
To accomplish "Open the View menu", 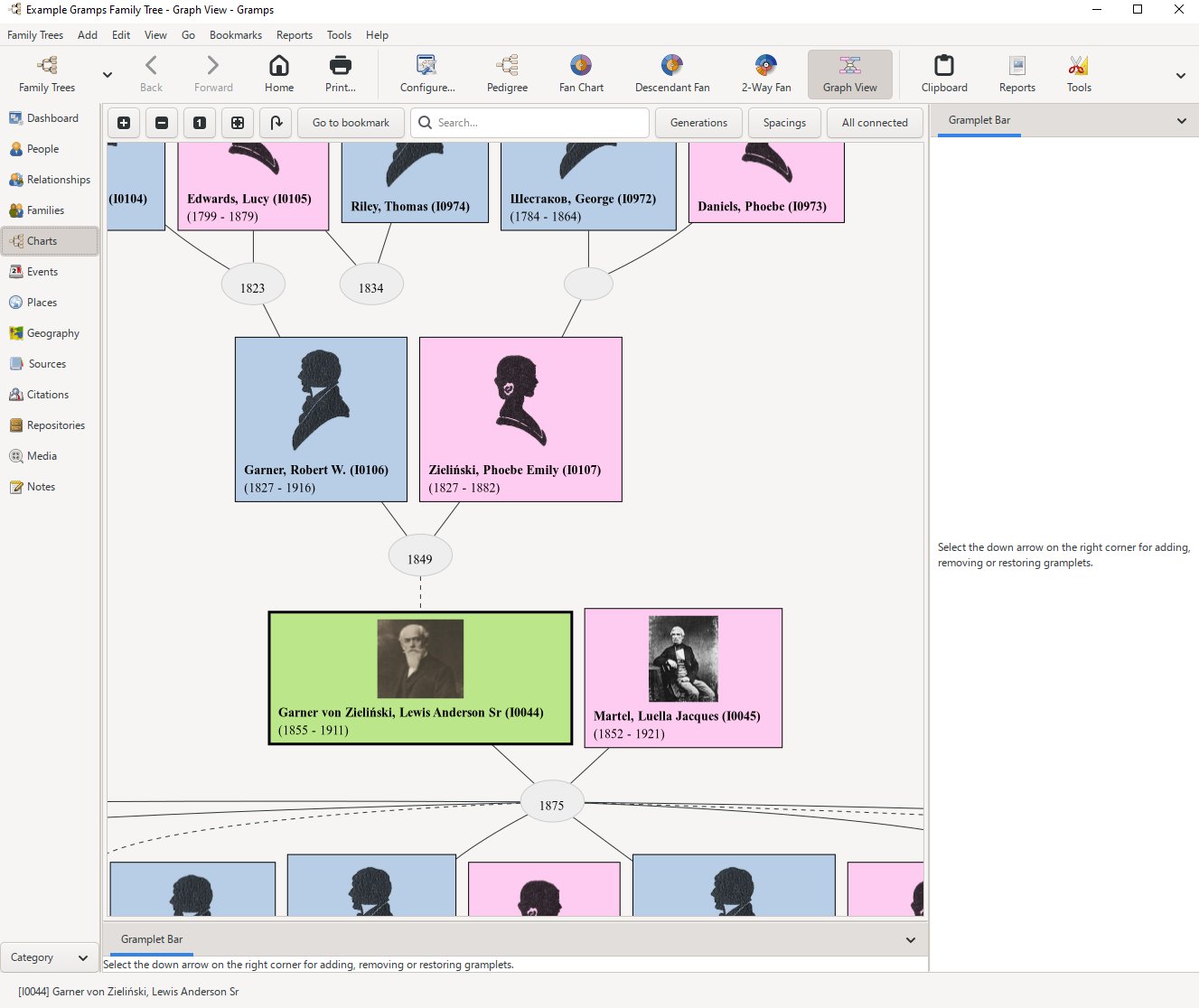I will (155, 35).
